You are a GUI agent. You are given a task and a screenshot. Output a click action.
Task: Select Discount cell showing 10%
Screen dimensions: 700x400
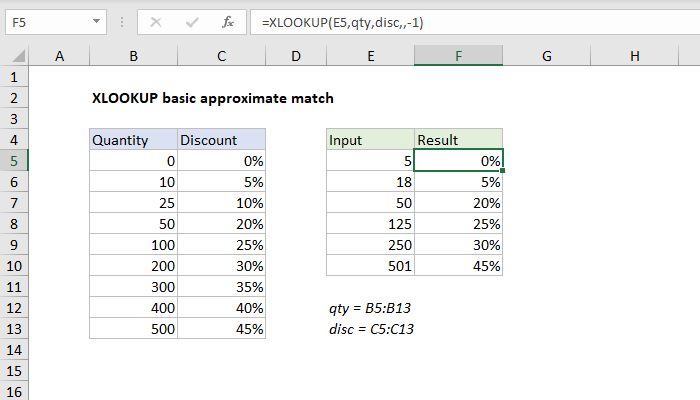click(x=221, y=203)
